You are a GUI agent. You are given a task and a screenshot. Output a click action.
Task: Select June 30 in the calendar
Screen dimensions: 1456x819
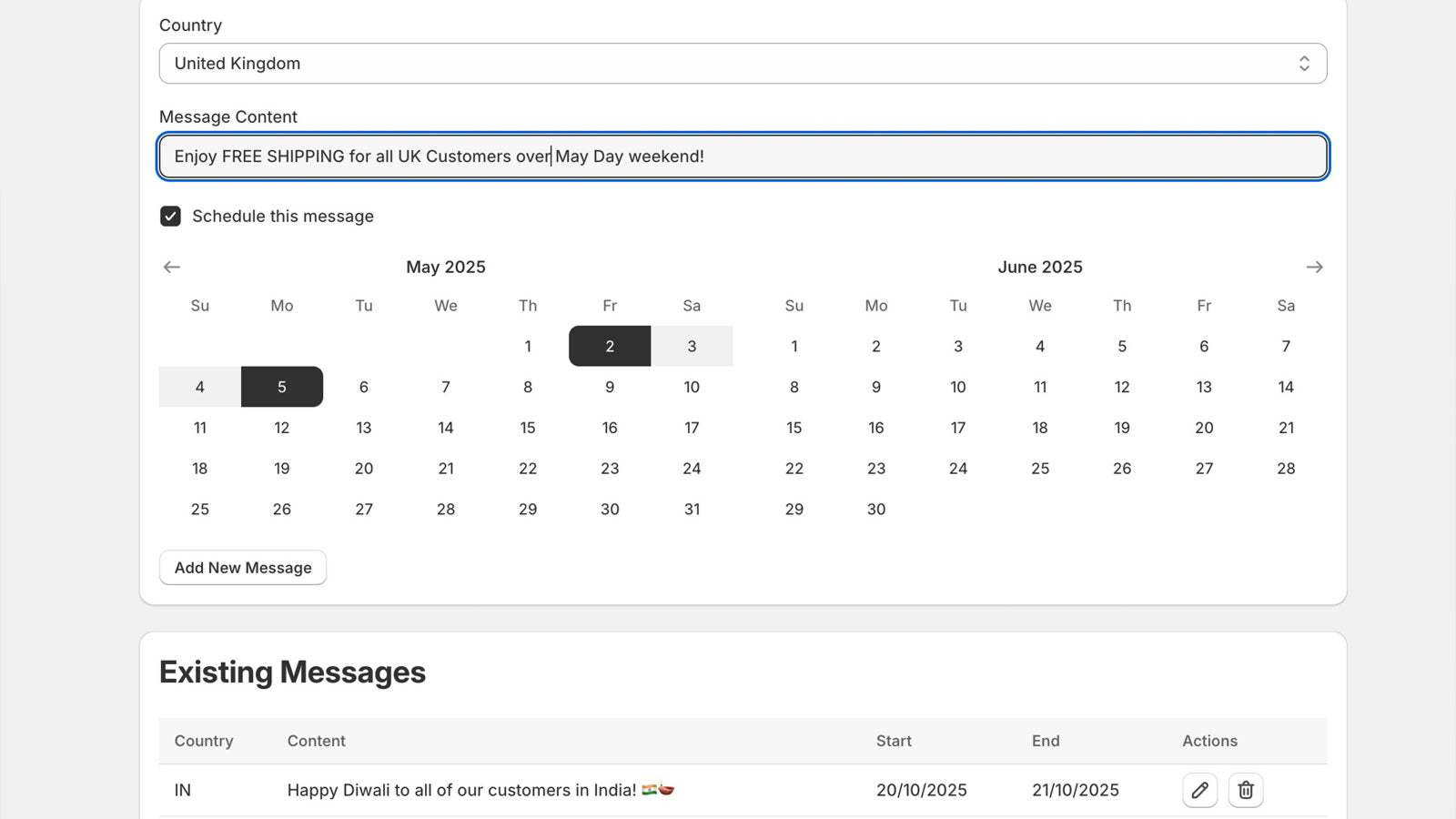click(x=876, y=510)
